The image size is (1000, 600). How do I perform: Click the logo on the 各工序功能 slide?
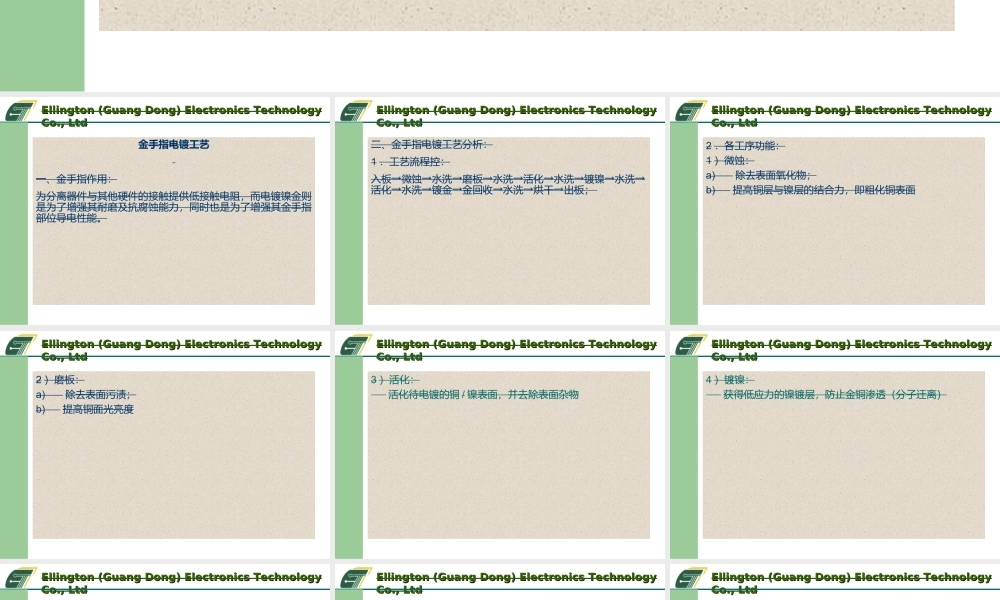(x=691, y=111)
